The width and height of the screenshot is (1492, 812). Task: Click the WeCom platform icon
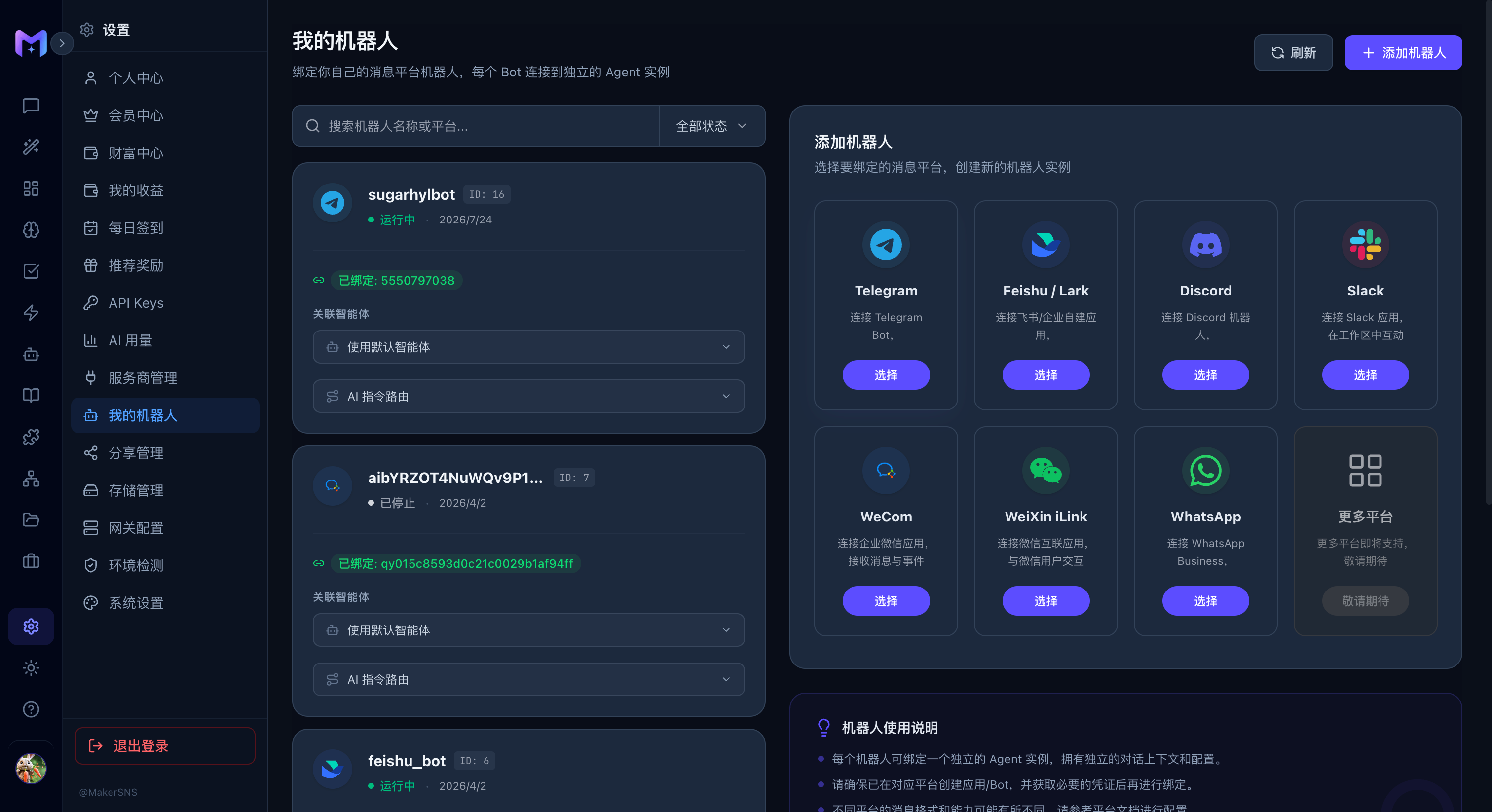[x=886, y=470]
